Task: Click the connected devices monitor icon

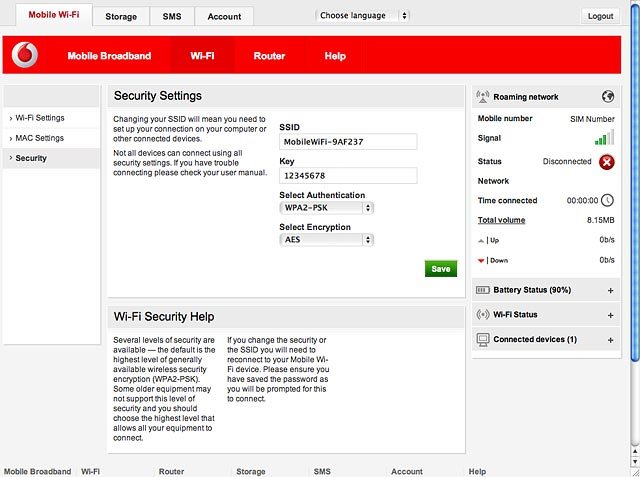Action: click(x=483, y=340)
